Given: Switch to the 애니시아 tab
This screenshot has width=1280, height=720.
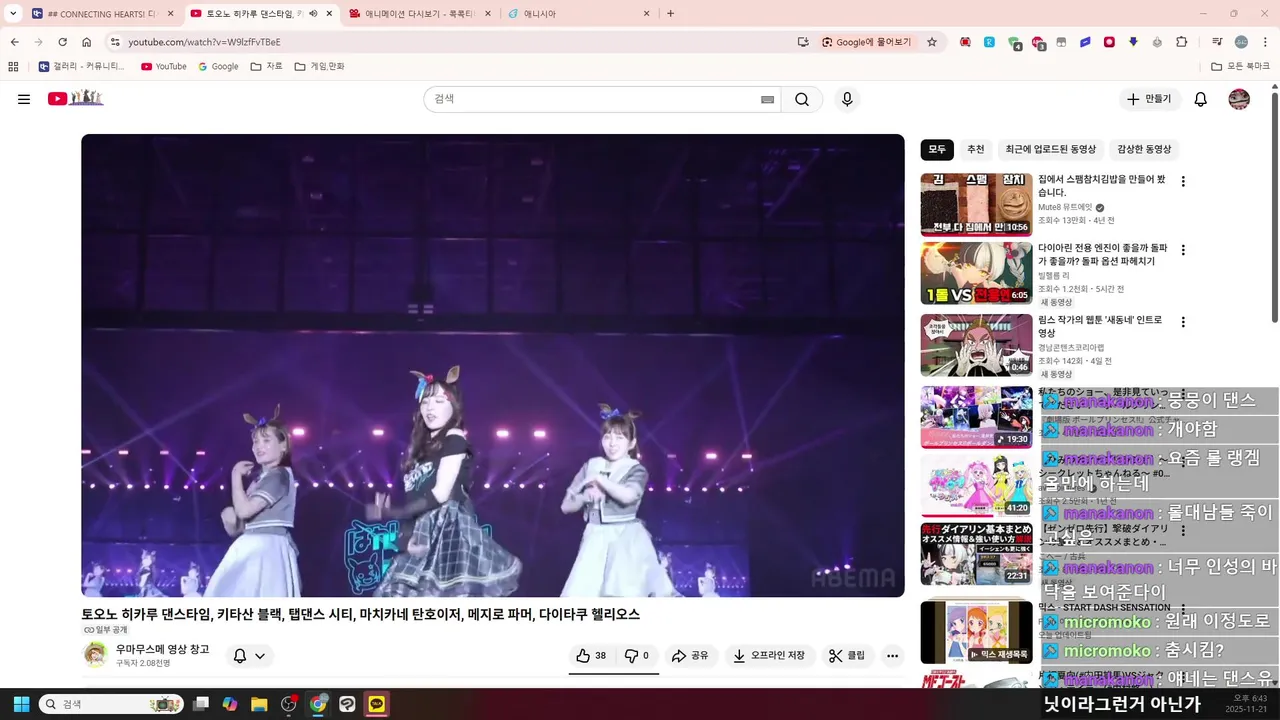Looking at the screenshot, I should pos(579,14).
